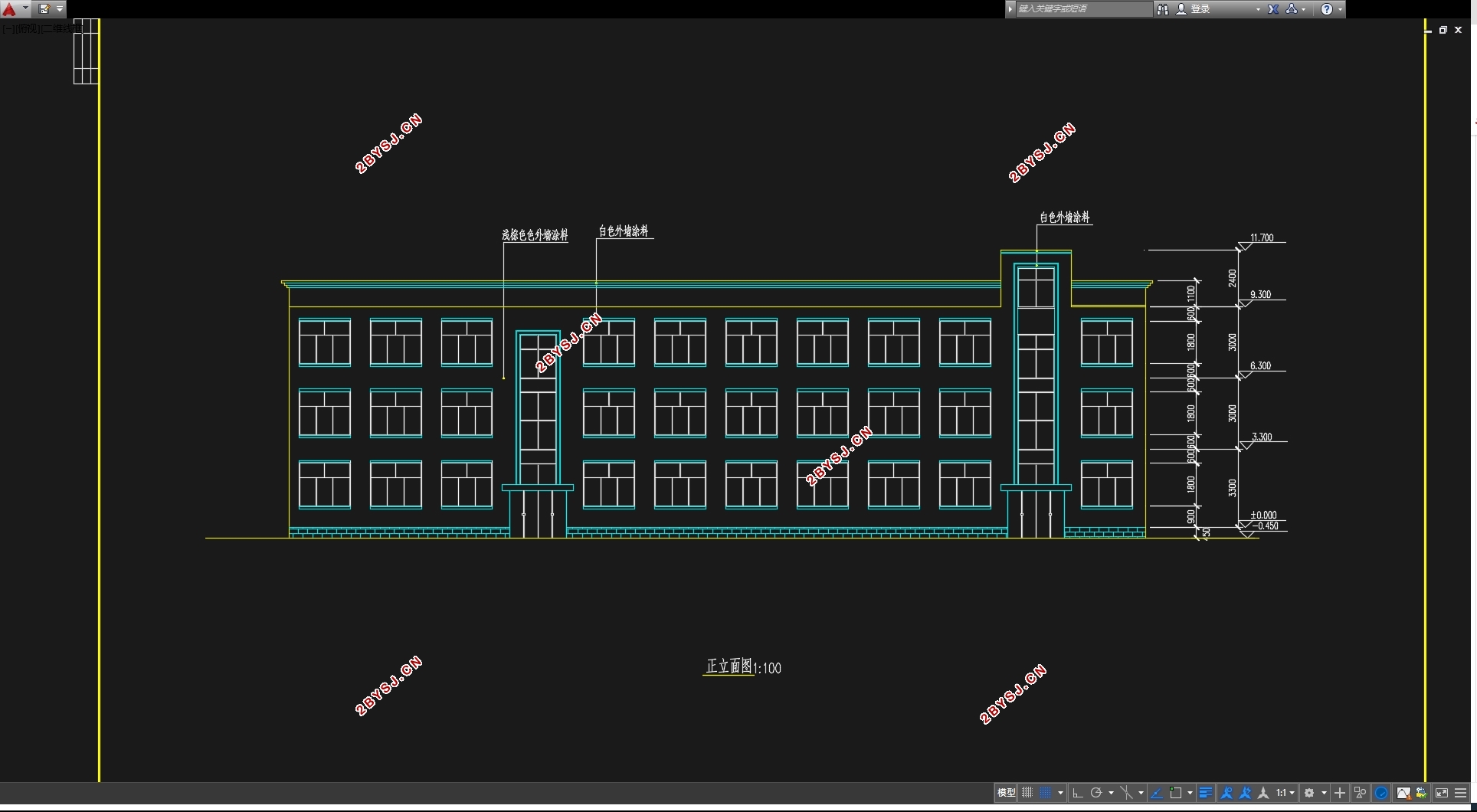The width and height of the screenshot is (1477, 812).
Task: Toggle Ortho mode
Action: tap(1078, 793)
